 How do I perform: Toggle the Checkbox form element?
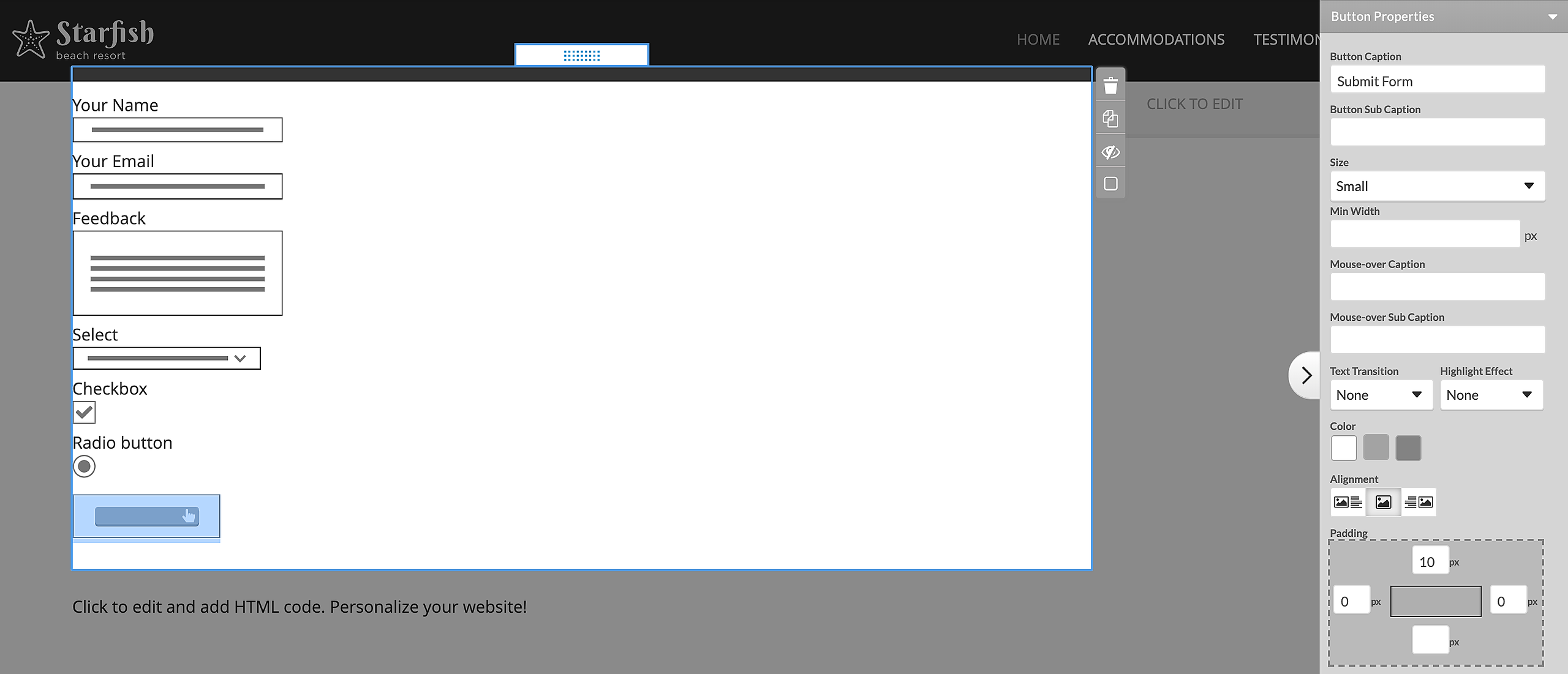point(85,412)
